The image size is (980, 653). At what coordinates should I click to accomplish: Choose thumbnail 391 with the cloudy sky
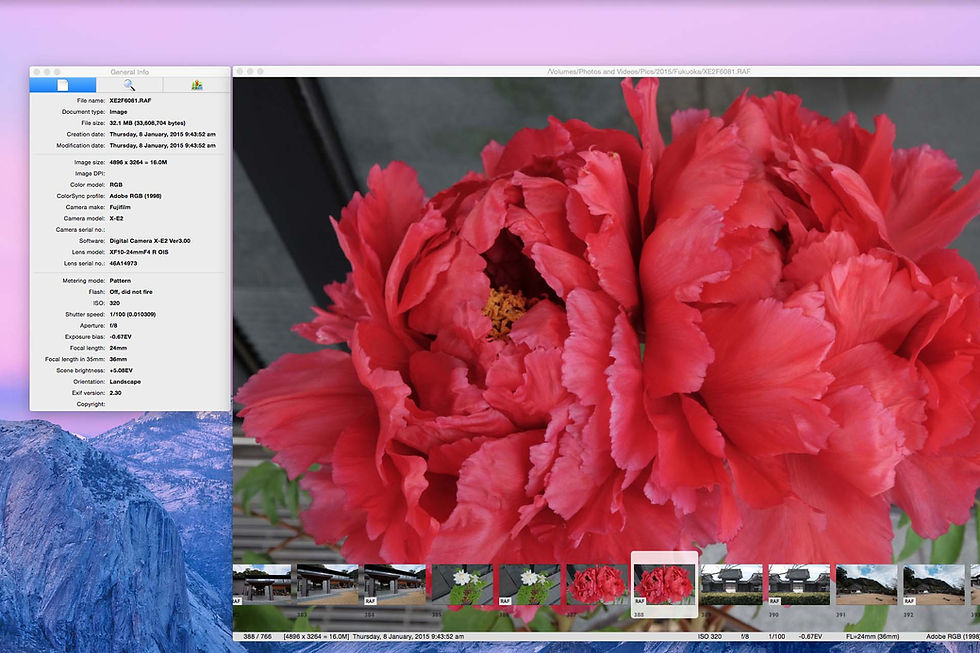tap(866, 584)
